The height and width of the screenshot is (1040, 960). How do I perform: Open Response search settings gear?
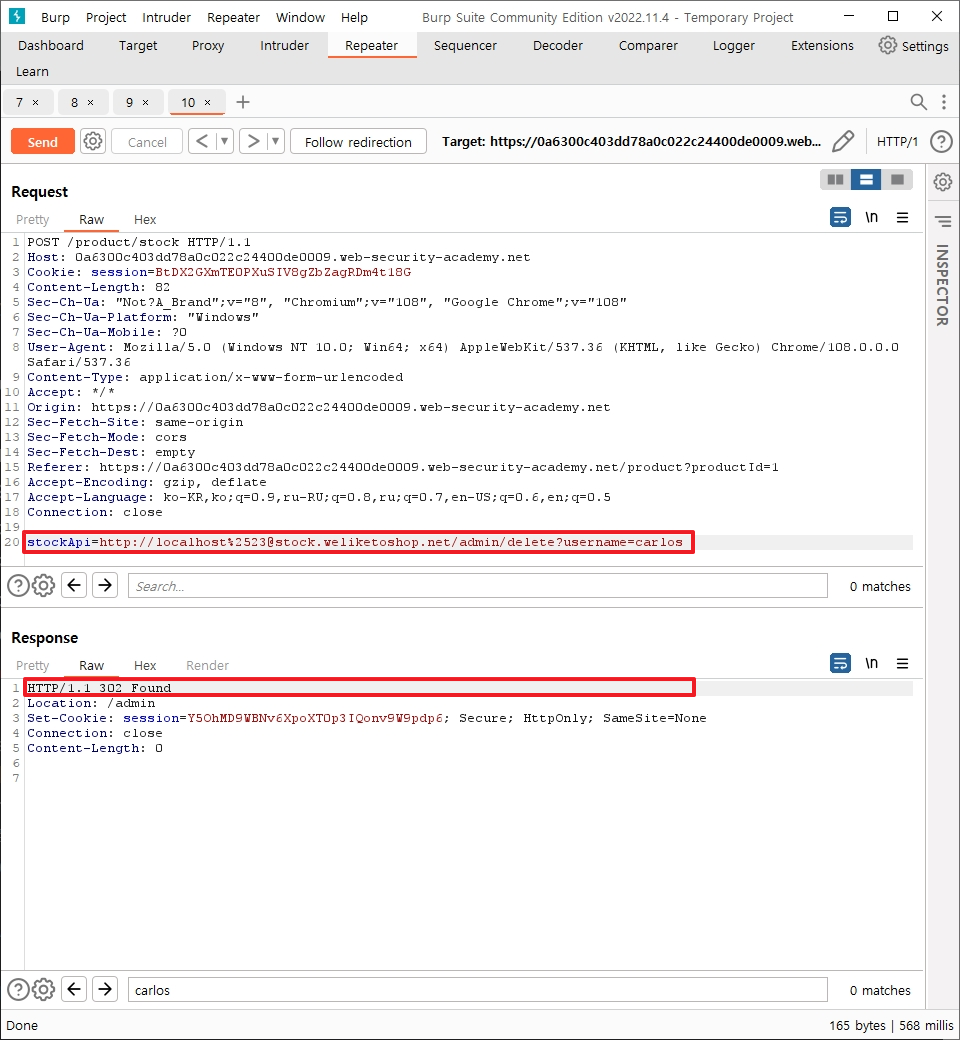44,990
